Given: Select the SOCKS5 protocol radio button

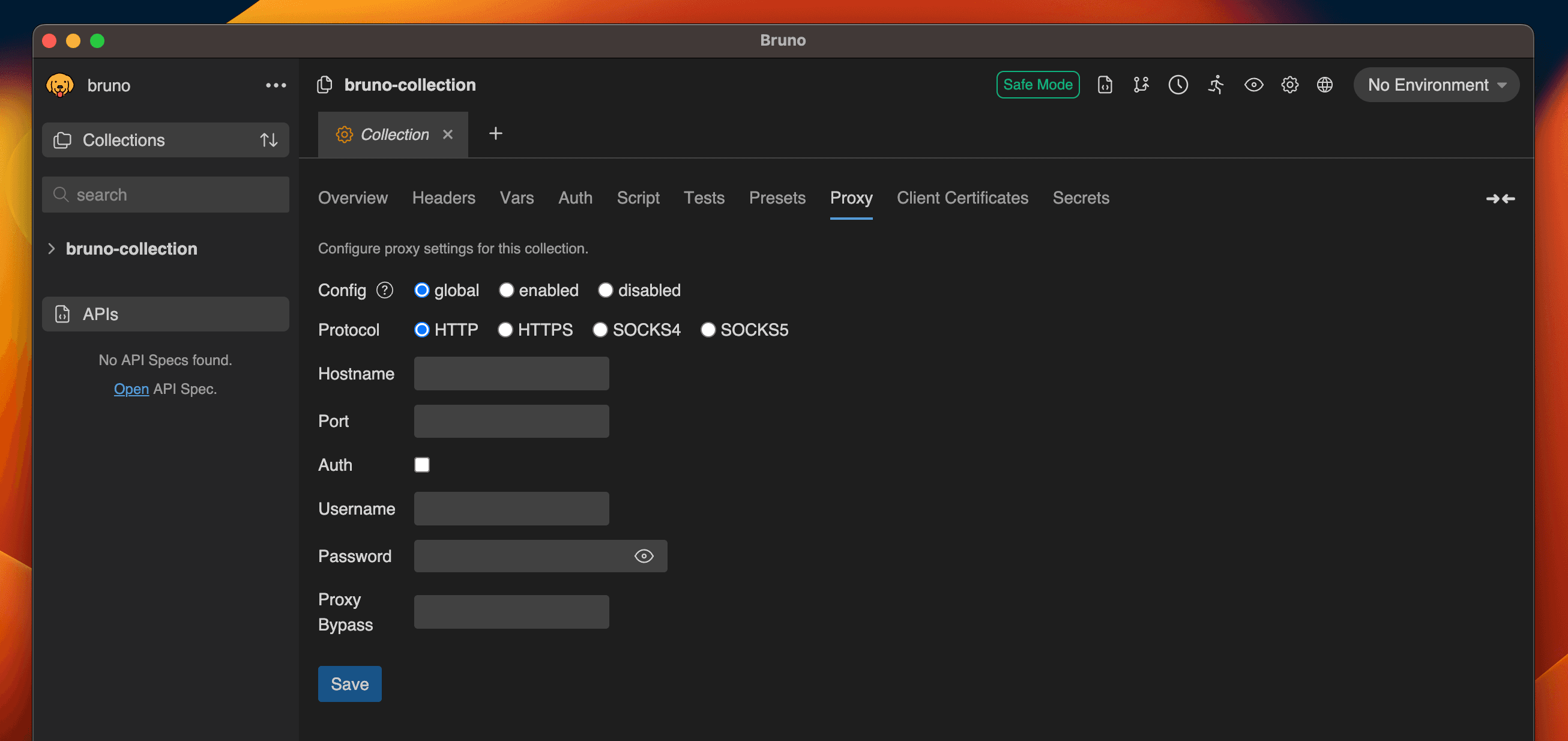Looking at the screenshot, I should pyautogui.click(x=707, y=330).
